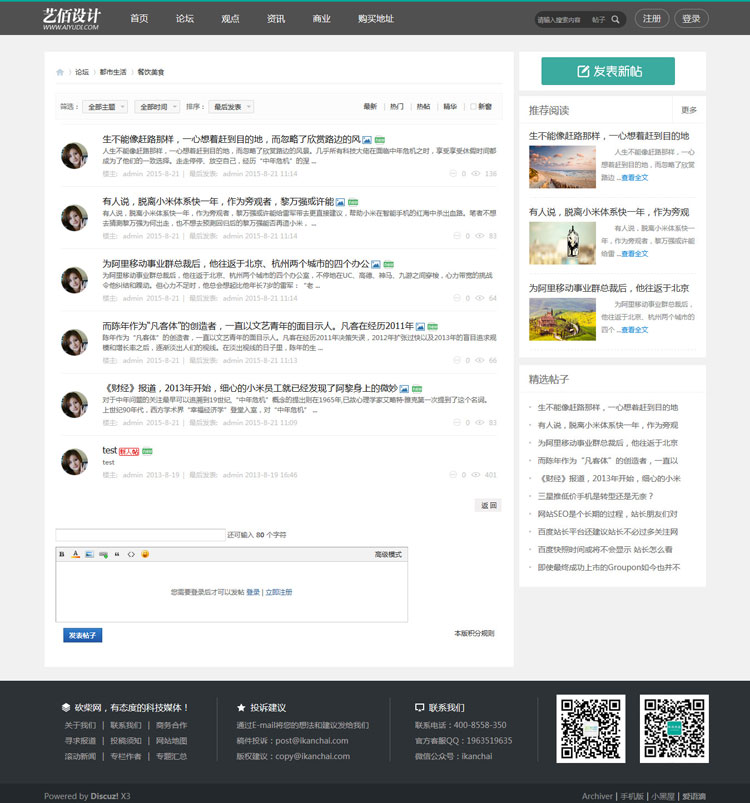Enable the 新窗 checkbox
Screen dimensions: 750x803
pyautogui.click(x=473, y=106)
